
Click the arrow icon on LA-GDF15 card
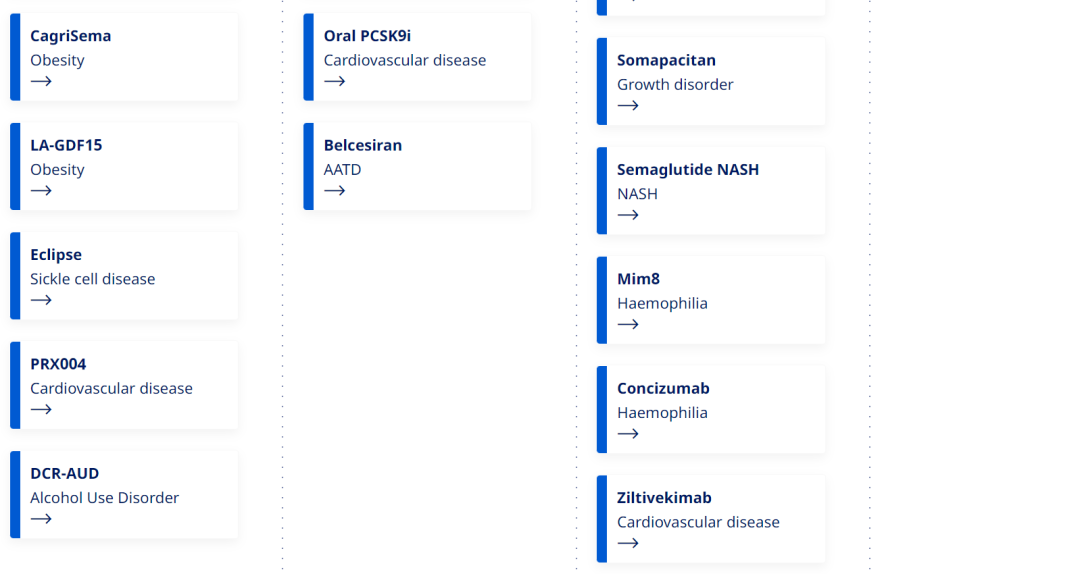[41, 191]
